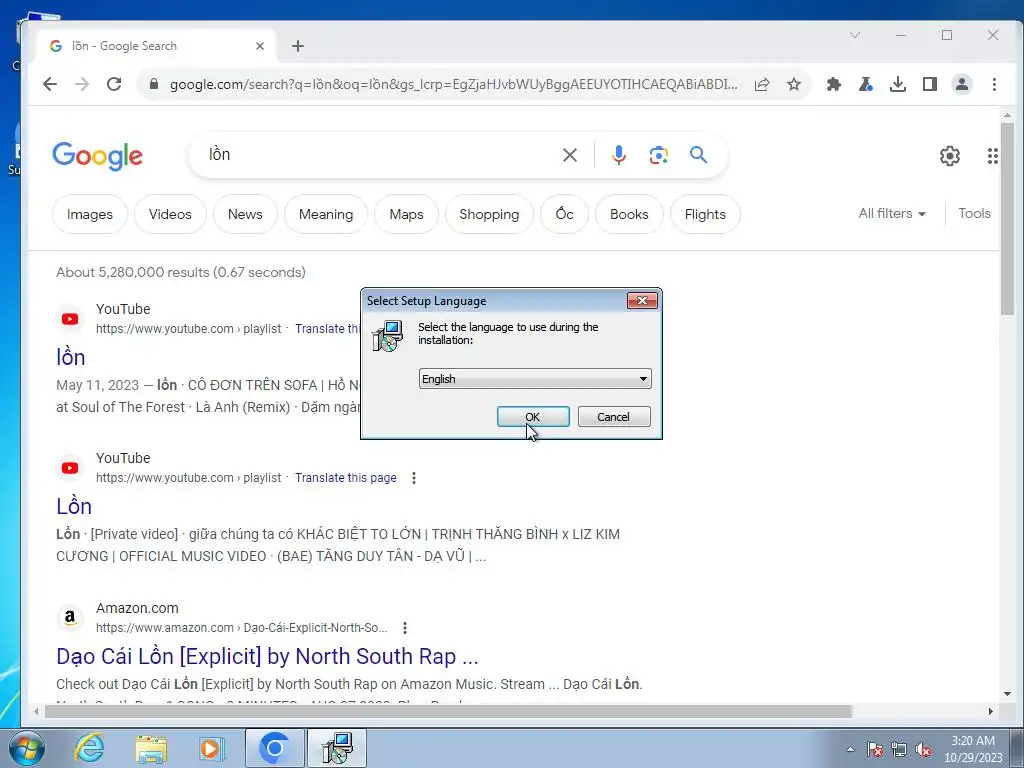Open the 'Lồn' second YouTube result link
The image size is (1024, 768).
74,506
